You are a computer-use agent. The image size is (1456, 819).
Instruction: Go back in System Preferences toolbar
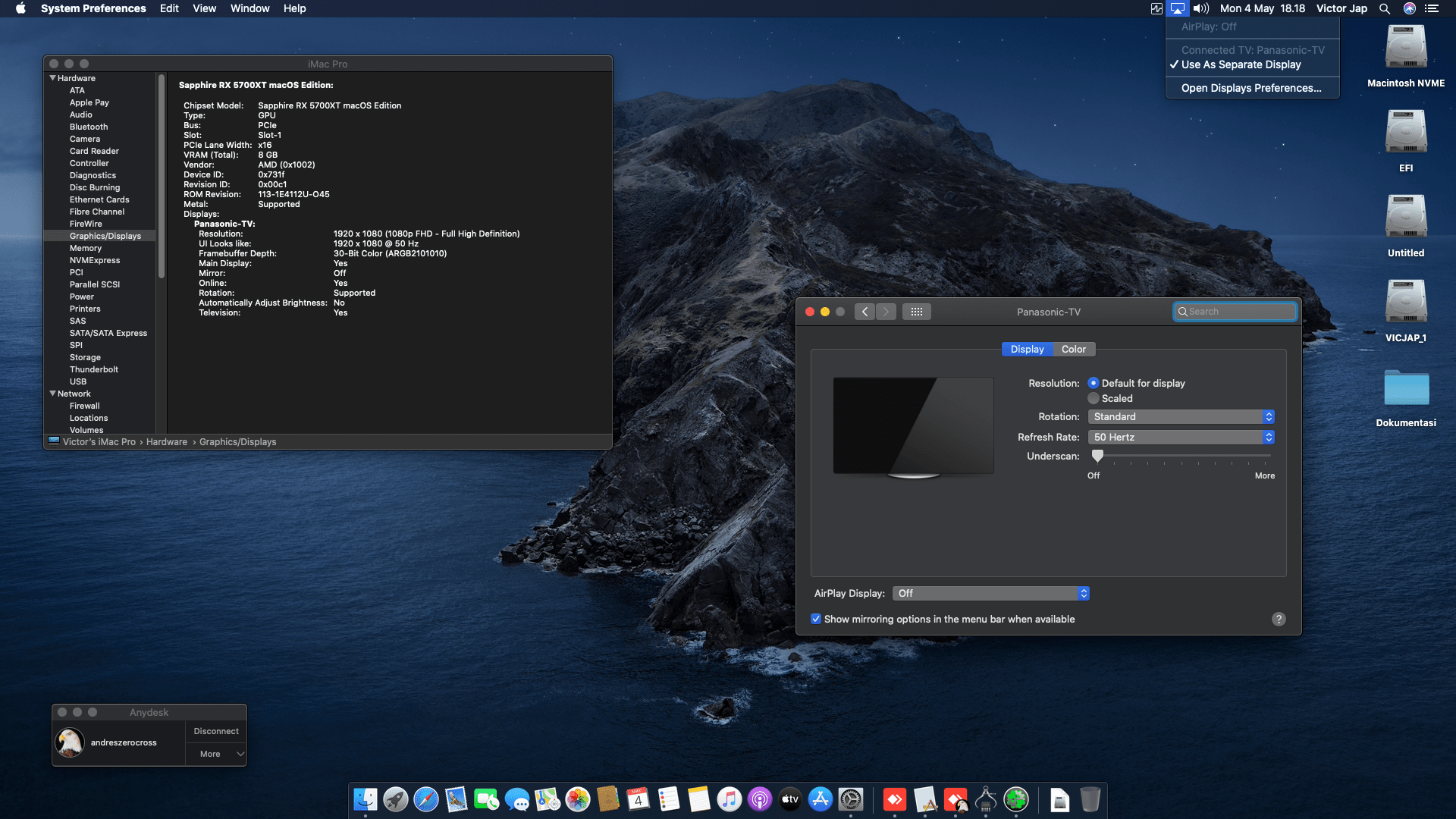tap(864, 312)
